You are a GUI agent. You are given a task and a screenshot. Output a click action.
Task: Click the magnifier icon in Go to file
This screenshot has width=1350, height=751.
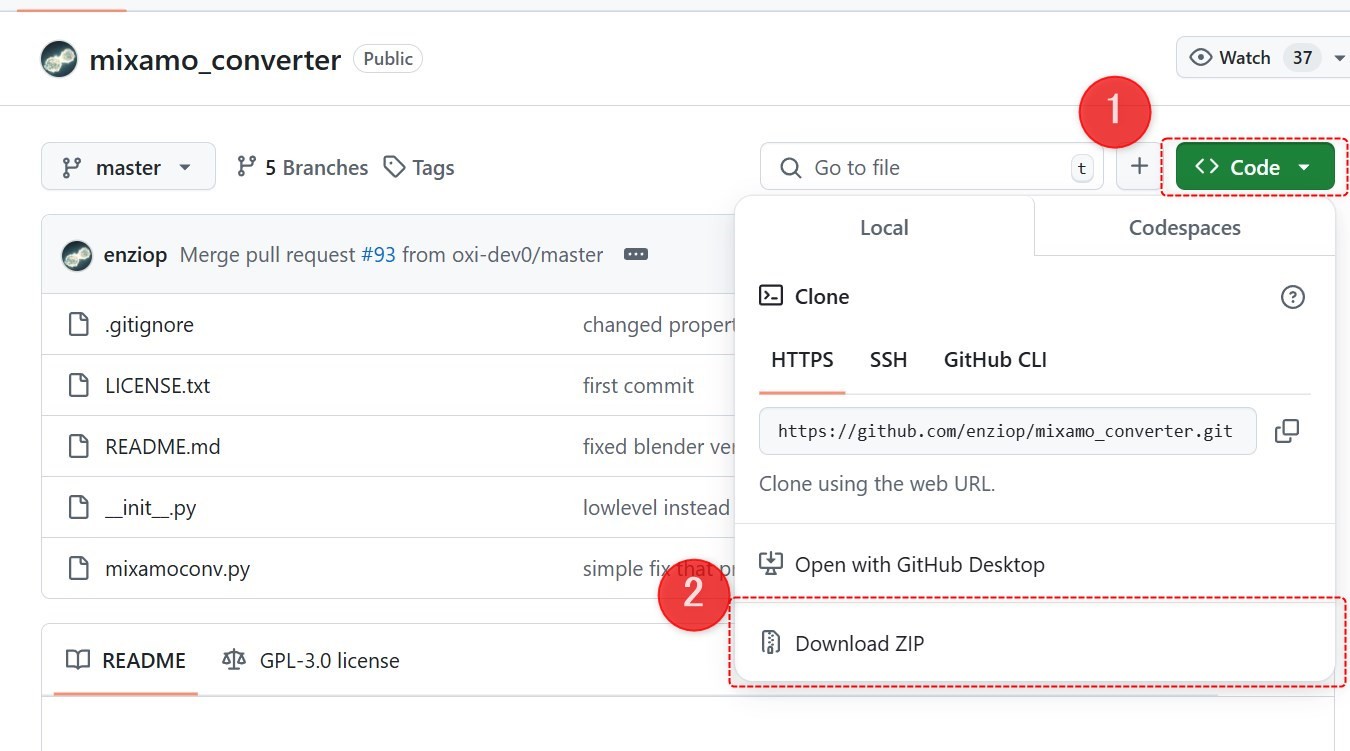pos(790,168)
